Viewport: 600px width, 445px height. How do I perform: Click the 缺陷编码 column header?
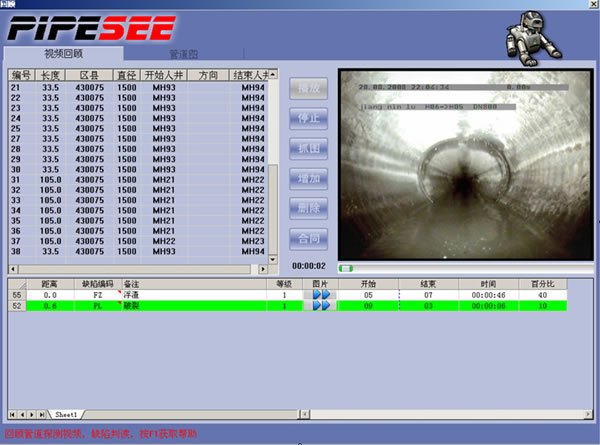tap(98, 284)
